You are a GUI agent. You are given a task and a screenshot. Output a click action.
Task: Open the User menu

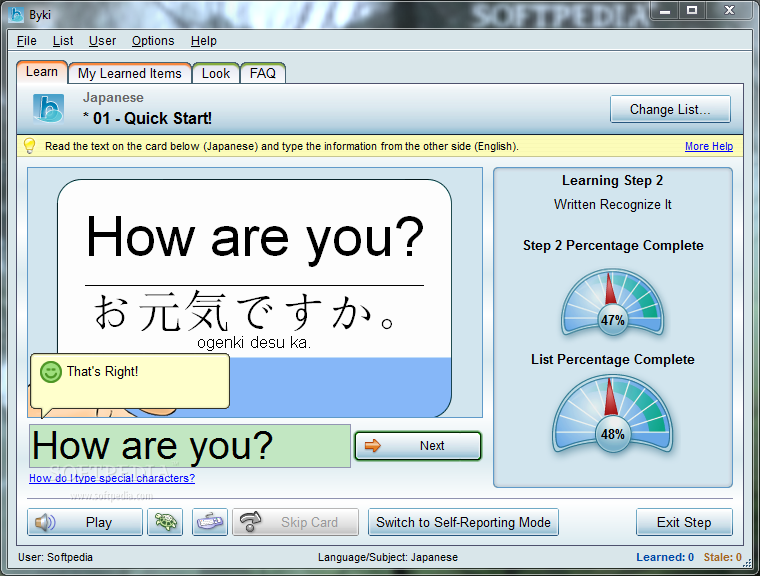click(x=102, y=41)
